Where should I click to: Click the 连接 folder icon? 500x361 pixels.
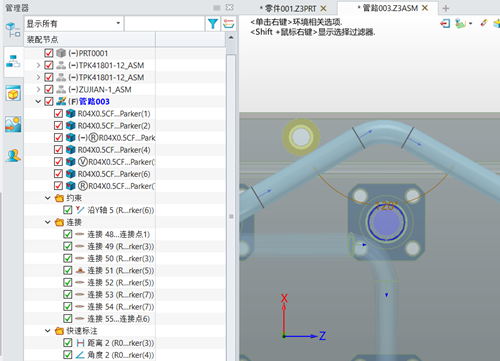pyautogui.click(x=59, y=222)
